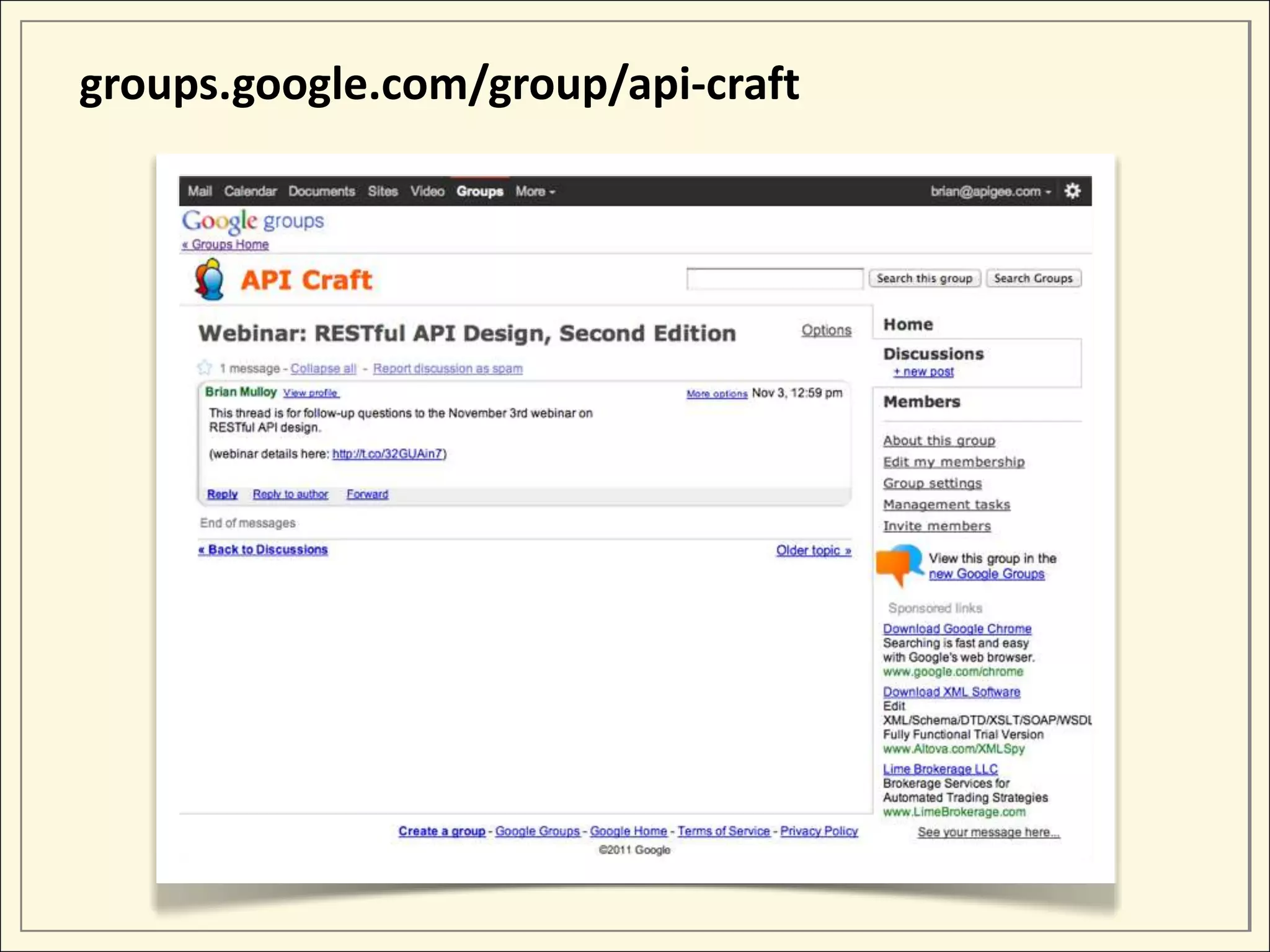Screen dimensions: 1270x952
Task: Open the t.co webinar details link
Action: pyautogui.click(x=388, y=454)
